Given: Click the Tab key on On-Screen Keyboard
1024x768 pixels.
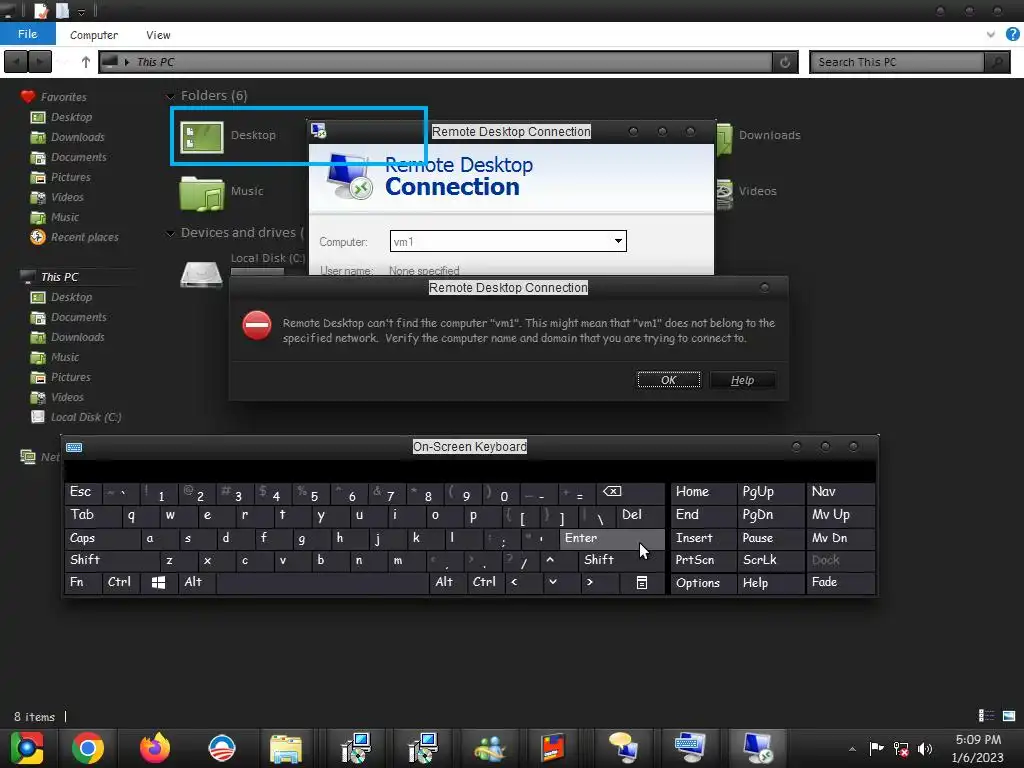Looking at the screenshot, I should (x=92, y=515).
